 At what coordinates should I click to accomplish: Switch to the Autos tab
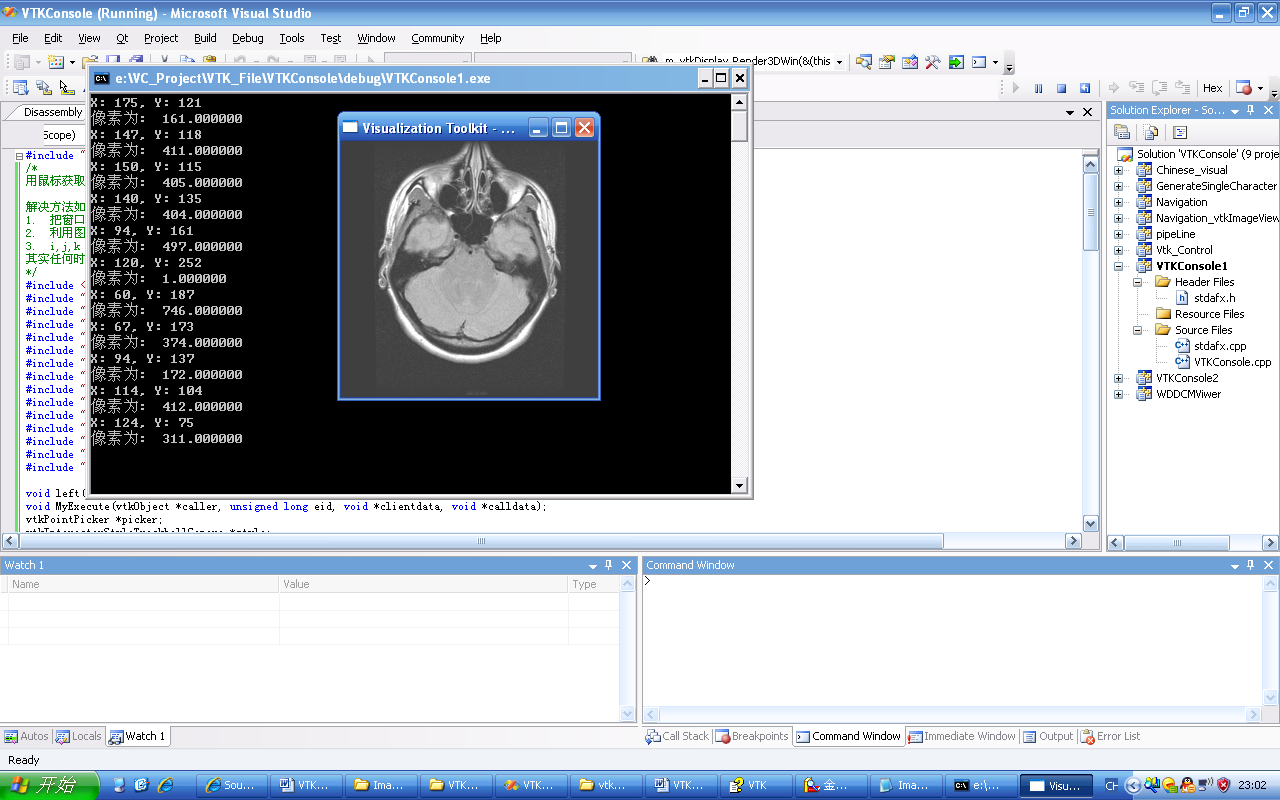tap(26, 736)
